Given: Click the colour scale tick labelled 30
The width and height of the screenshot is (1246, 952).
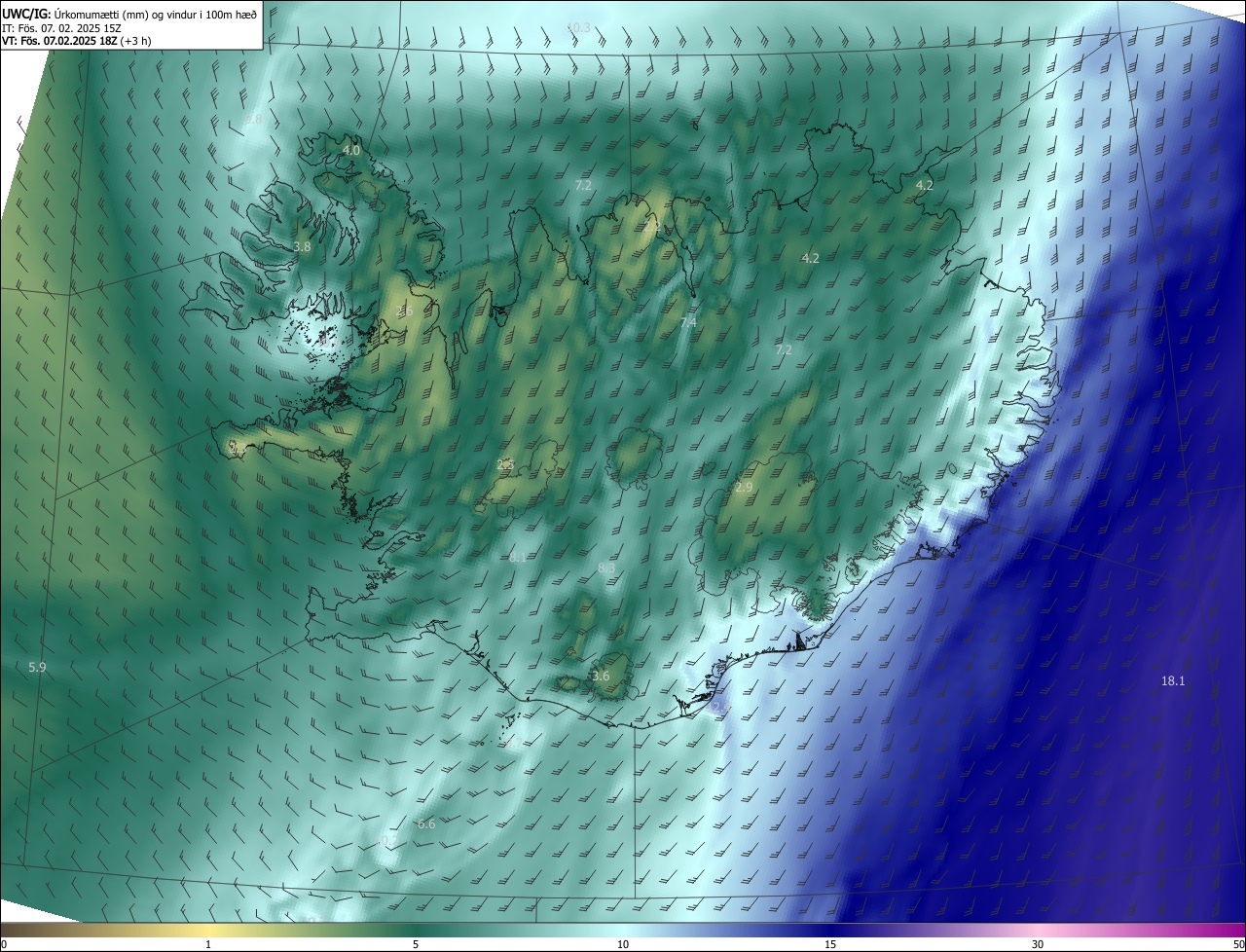Looking at the screenshot, I should [1038, 944].
